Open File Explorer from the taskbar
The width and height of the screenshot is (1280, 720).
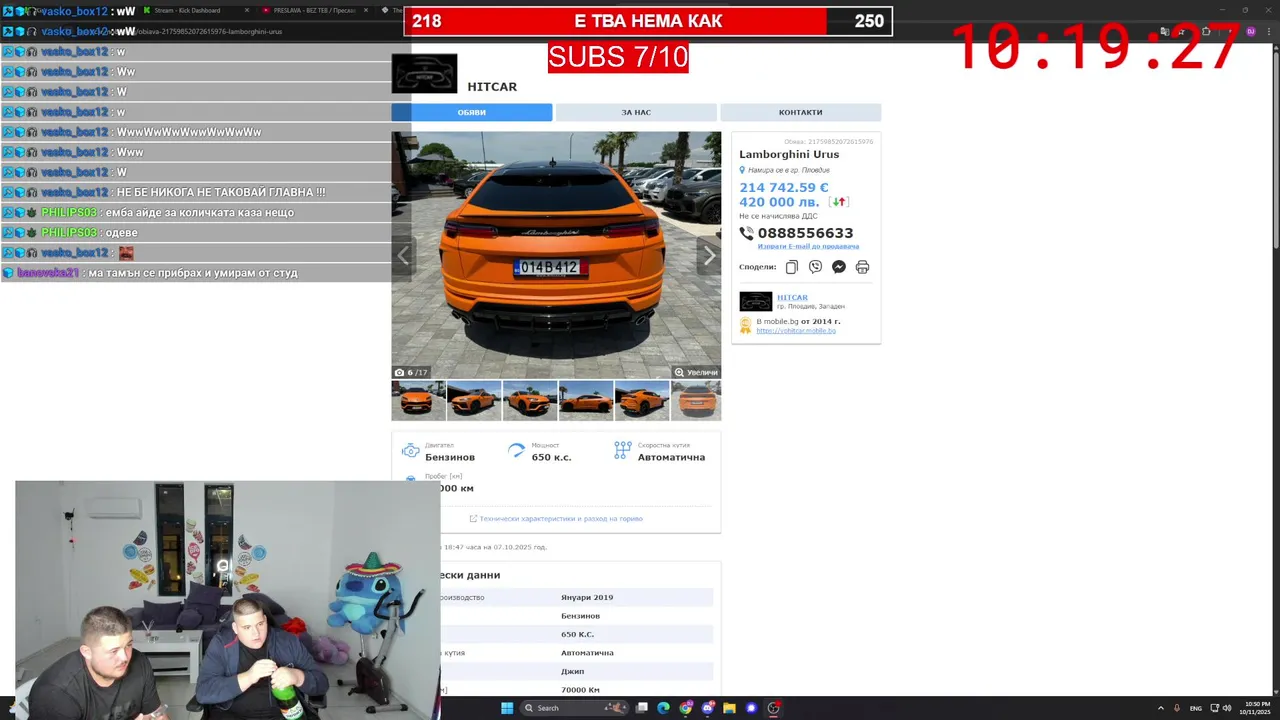click(730, 708)
